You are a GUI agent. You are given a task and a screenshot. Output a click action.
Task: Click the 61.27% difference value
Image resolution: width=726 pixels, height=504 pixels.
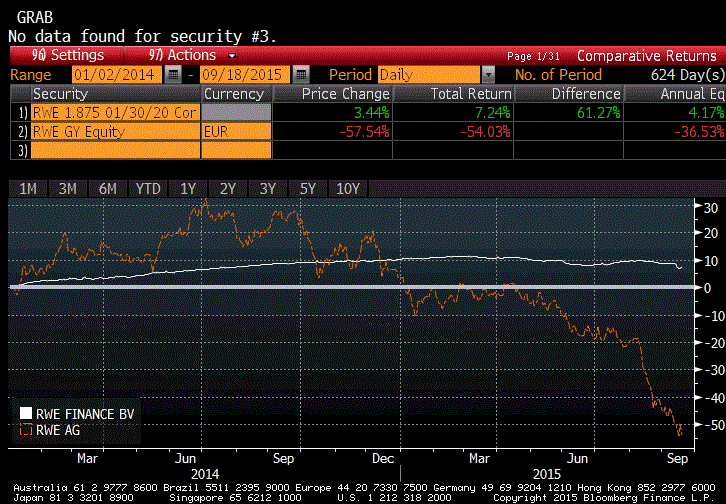click(598, 112)
